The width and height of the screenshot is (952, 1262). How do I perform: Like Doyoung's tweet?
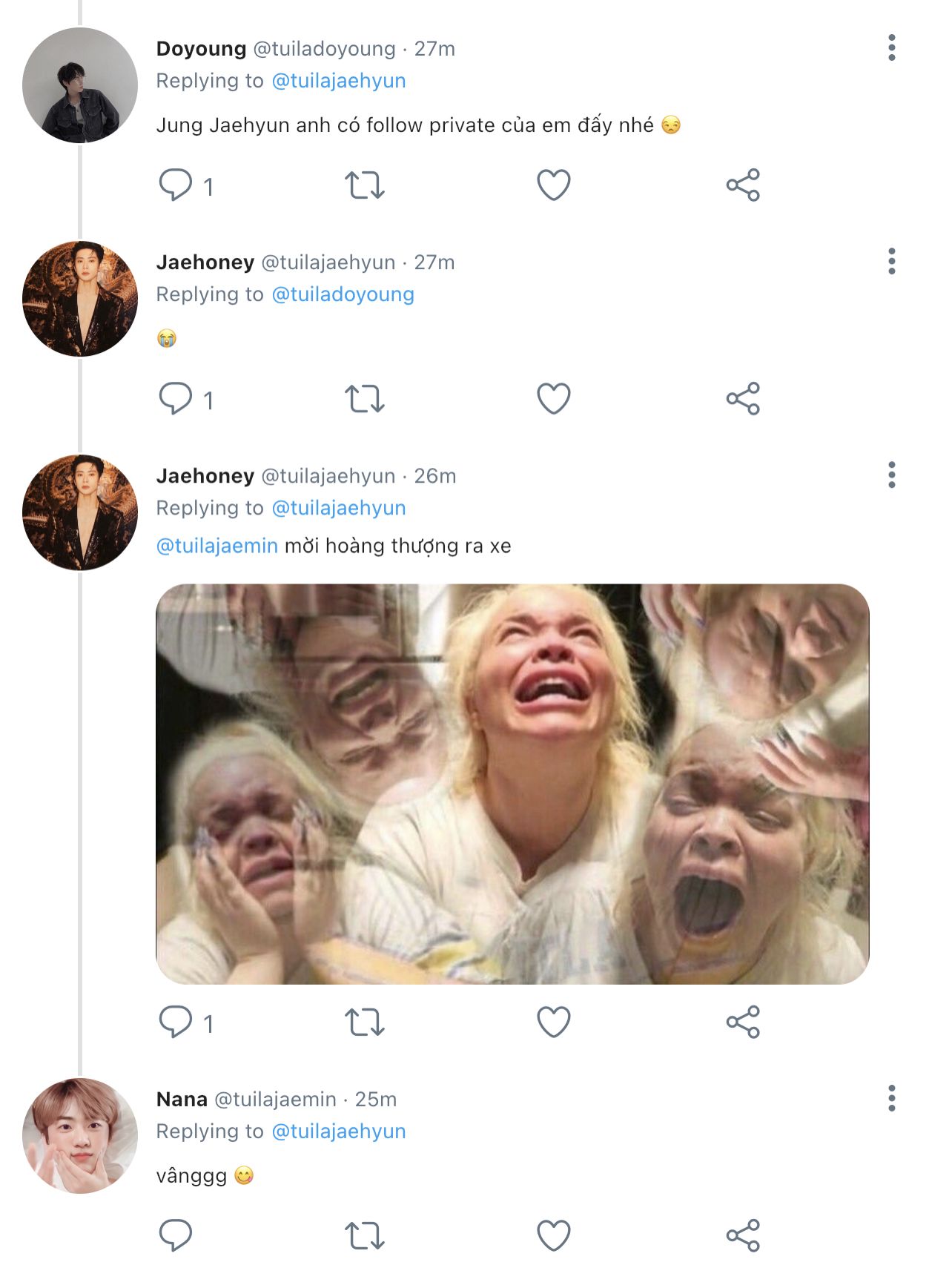[x=553, y=185]
